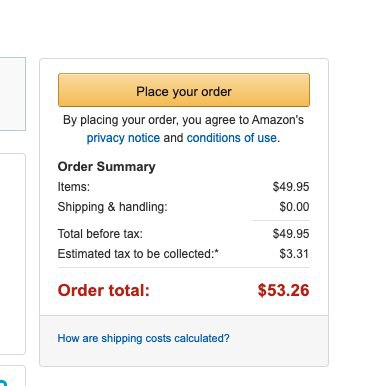The image size is (377, 386).
Task: Select the $53.26 order total amount
Action: tap(283, 290)
